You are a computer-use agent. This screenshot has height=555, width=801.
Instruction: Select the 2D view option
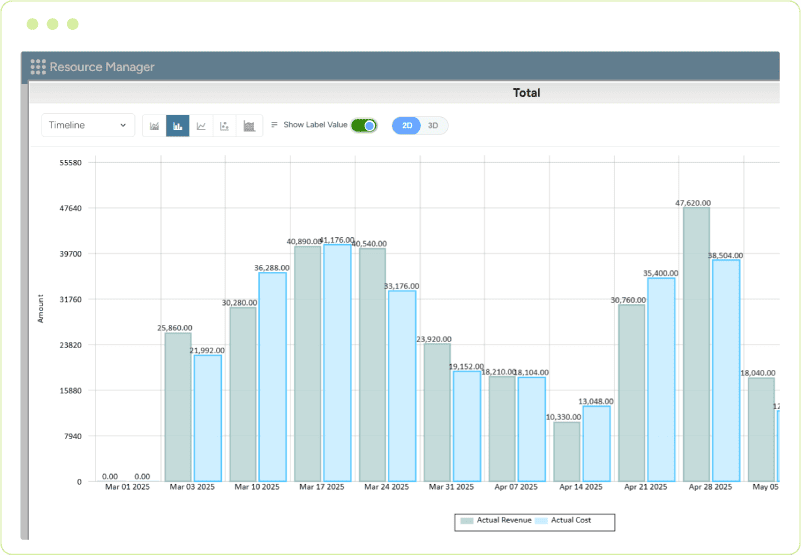[407, 126]
